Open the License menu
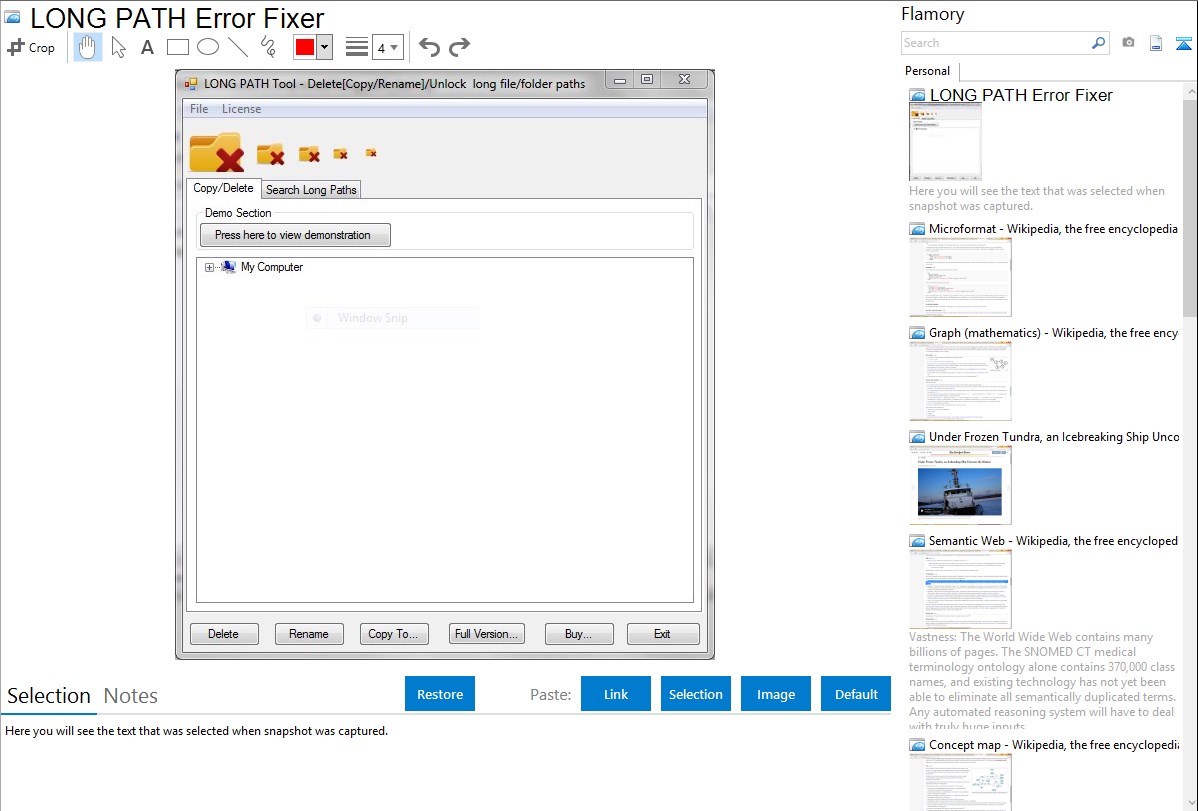Screen dimensions: 1198x811 click(x=241, y=109)
